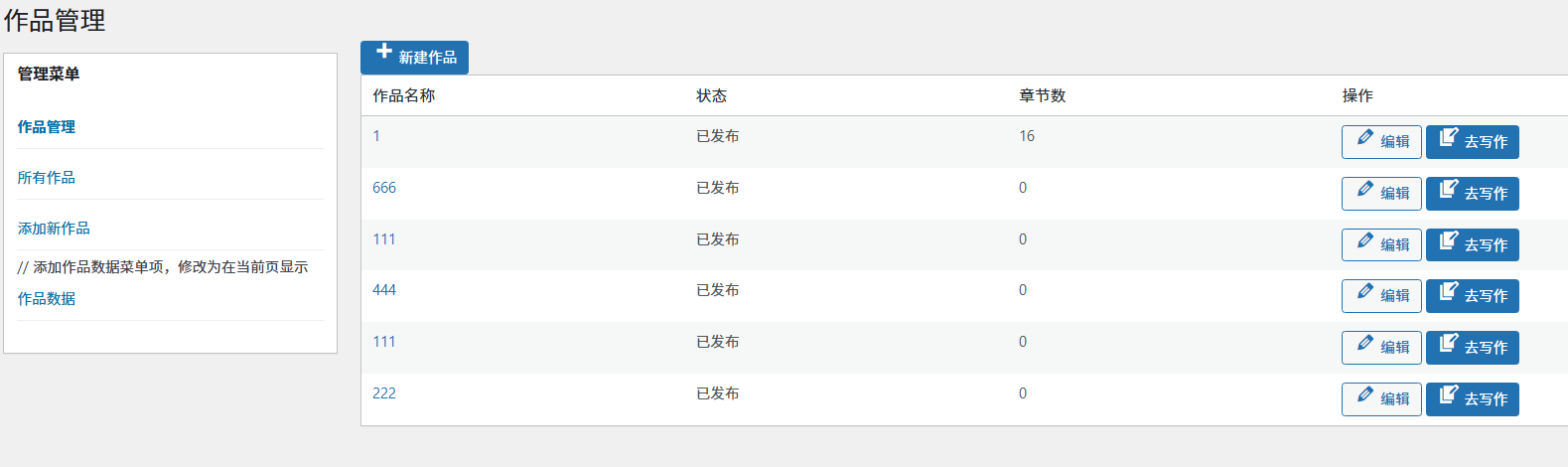Viewport: 1568px width, 467px height.
Task: Select 所有作品 from the management menu
Action: [x=47, y=178]
